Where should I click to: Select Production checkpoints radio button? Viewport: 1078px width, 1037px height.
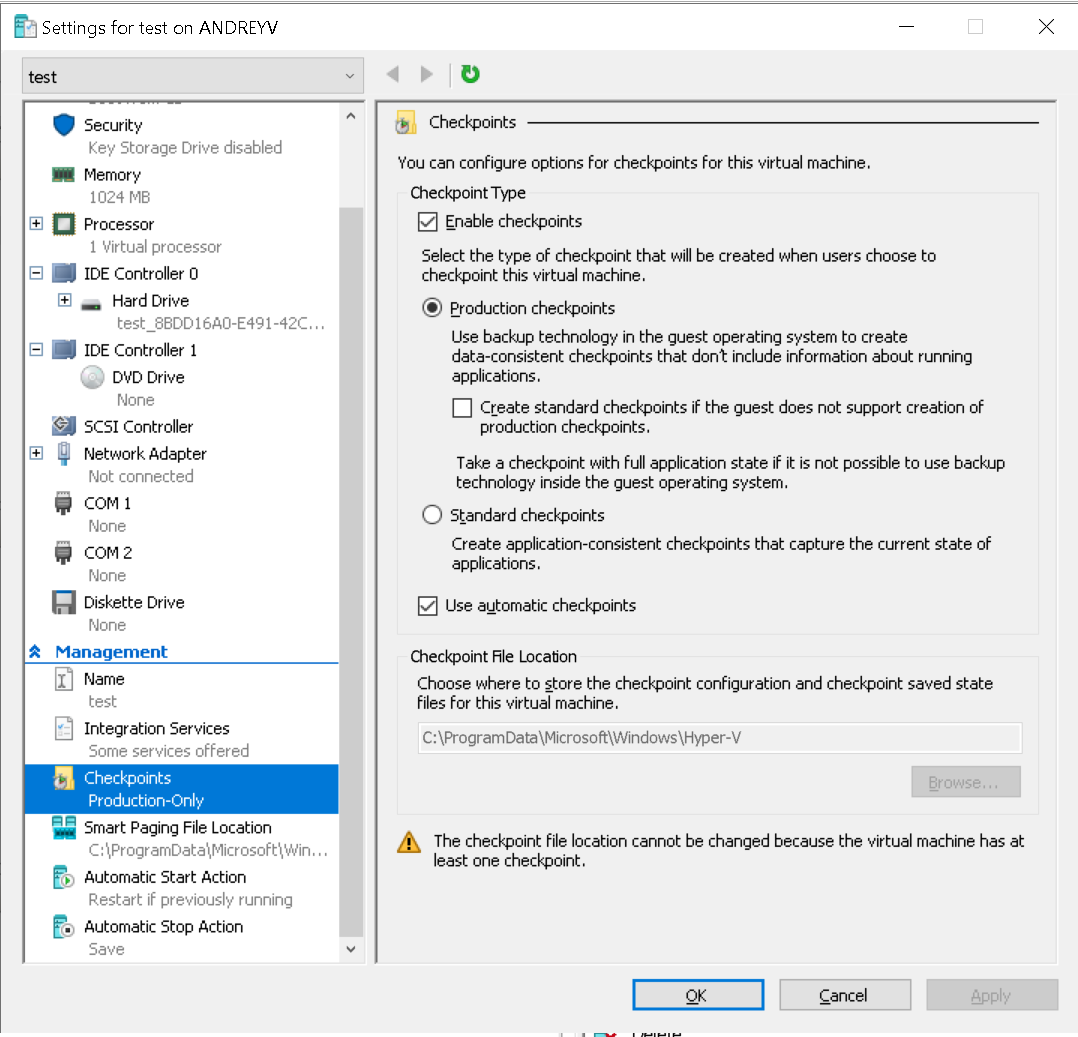(432, 307)
